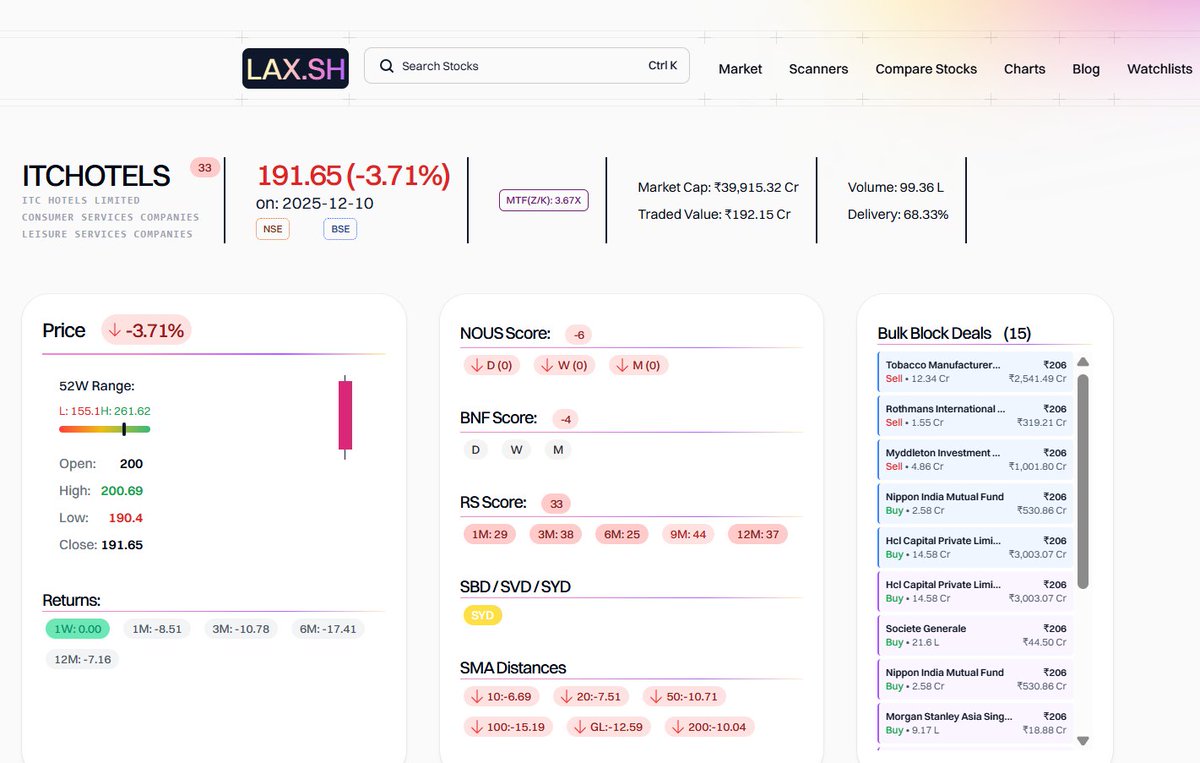The height and width of the screenshot is (763, 1200).
Task: Select the 6M: -17.41 returns chip
Action: click(x=328, y=629)
